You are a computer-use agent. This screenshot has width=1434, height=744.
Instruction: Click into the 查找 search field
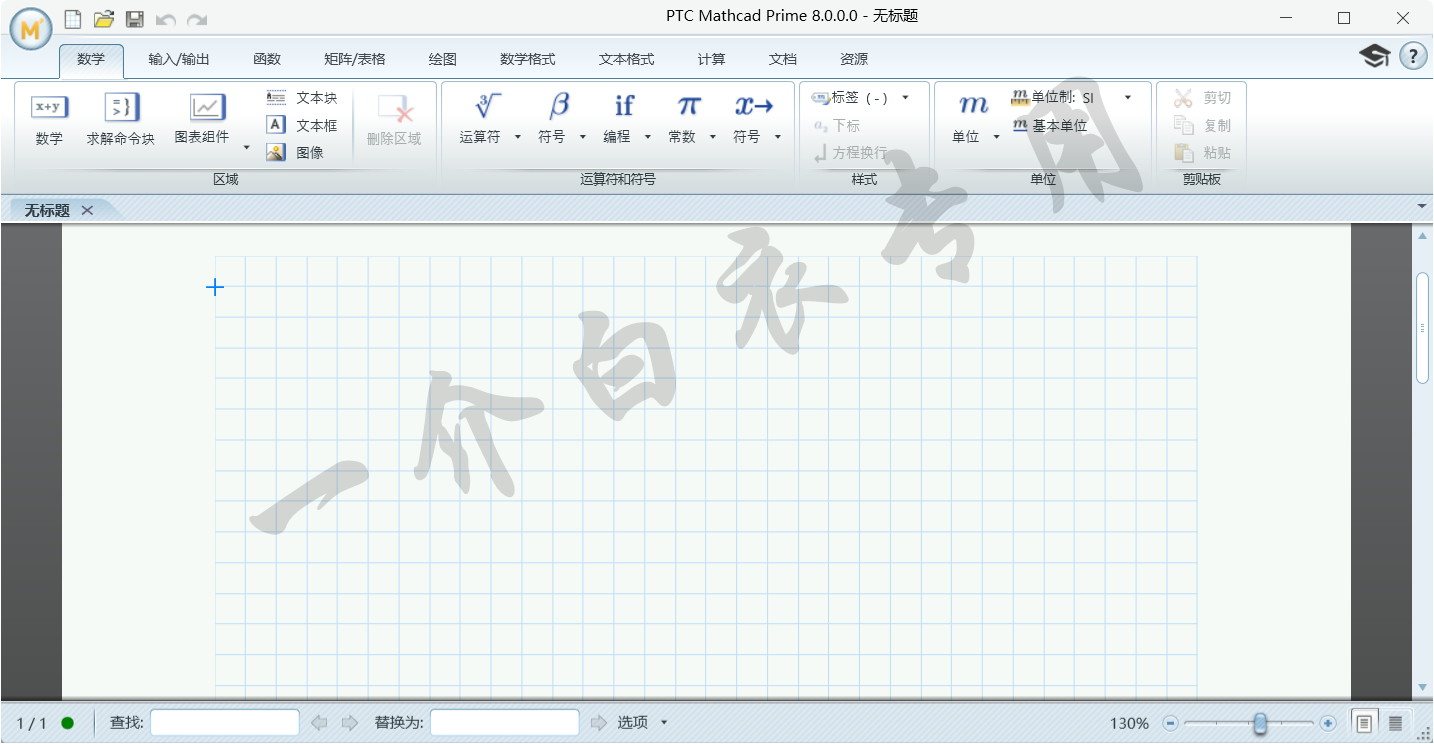[x=225, y=723]
